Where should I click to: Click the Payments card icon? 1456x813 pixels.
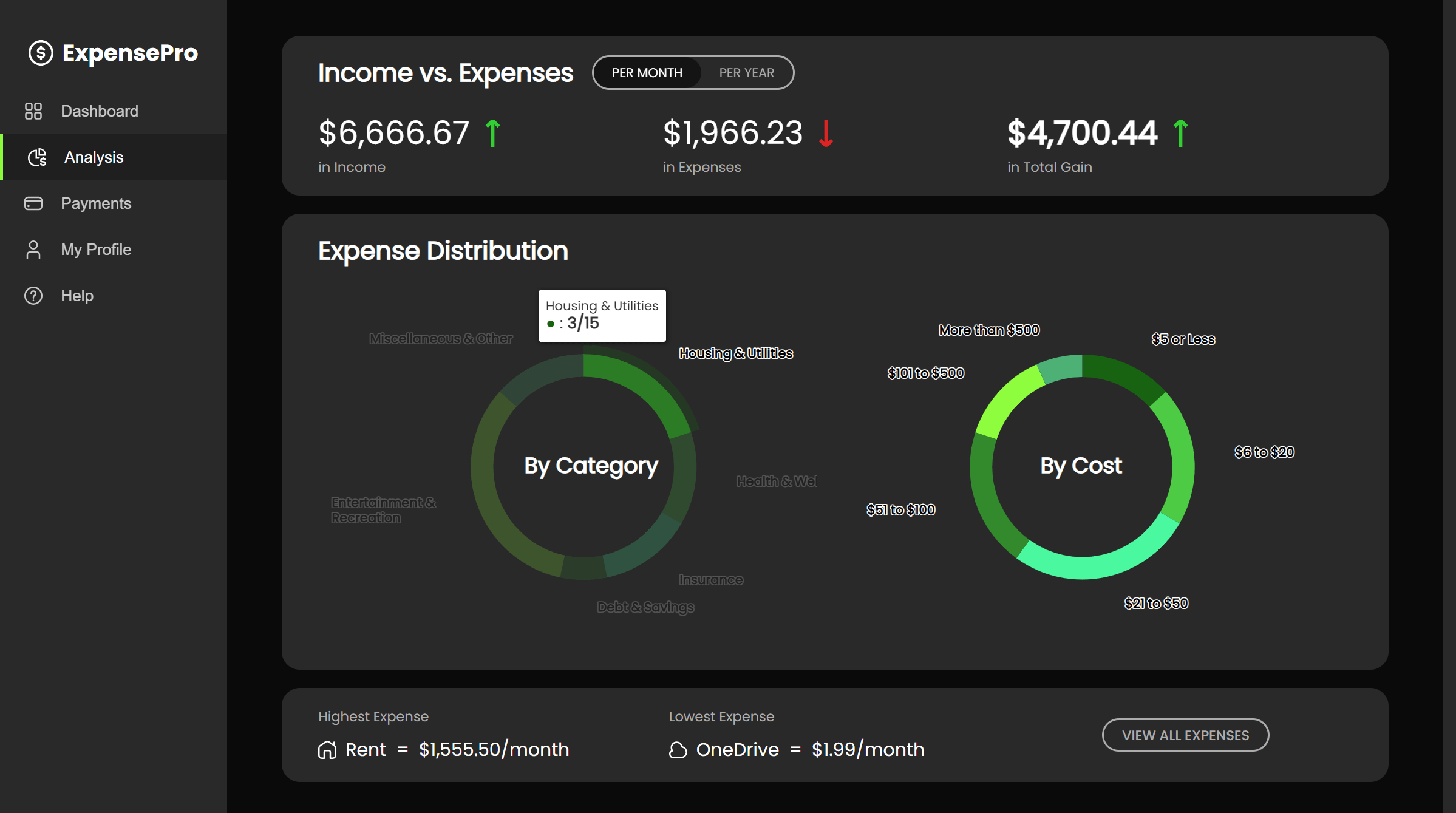click(x=33, y=203)
